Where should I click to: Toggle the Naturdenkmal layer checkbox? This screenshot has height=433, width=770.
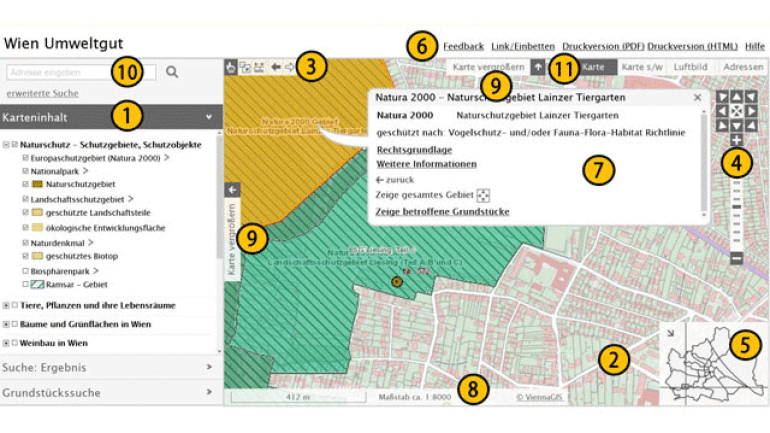pyautogui.click(x=25, y=242)
